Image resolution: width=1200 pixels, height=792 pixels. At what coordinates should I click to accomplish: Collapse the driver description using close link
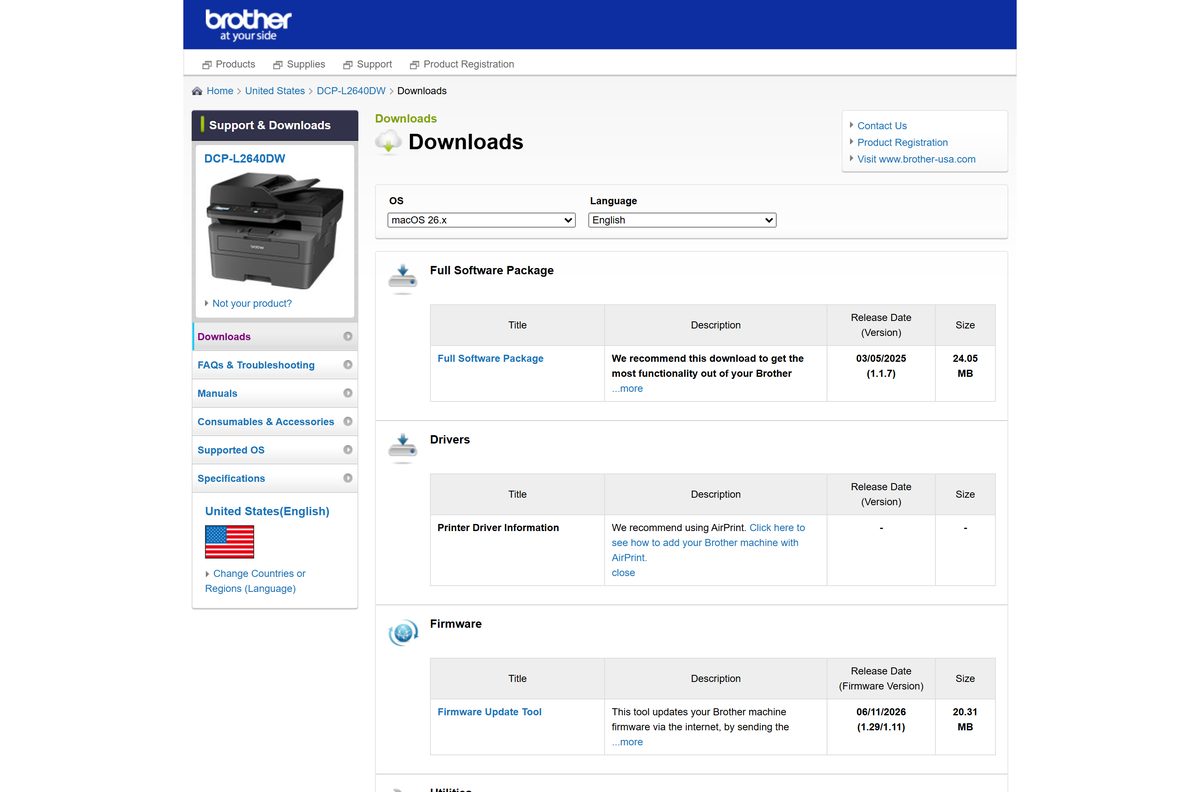pos(623,573)
